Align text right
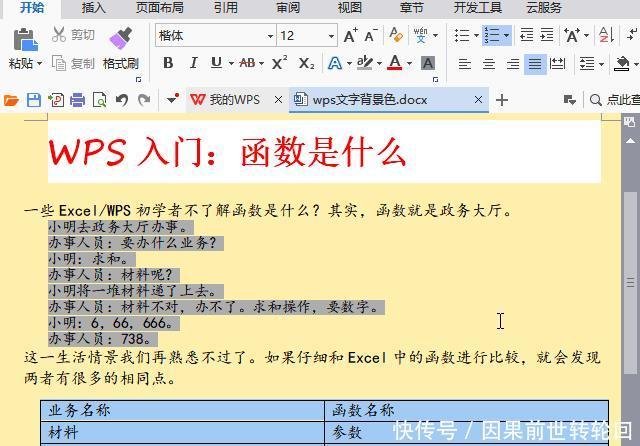Viewport: 640px width, 446px height. [x=512, y=64]
